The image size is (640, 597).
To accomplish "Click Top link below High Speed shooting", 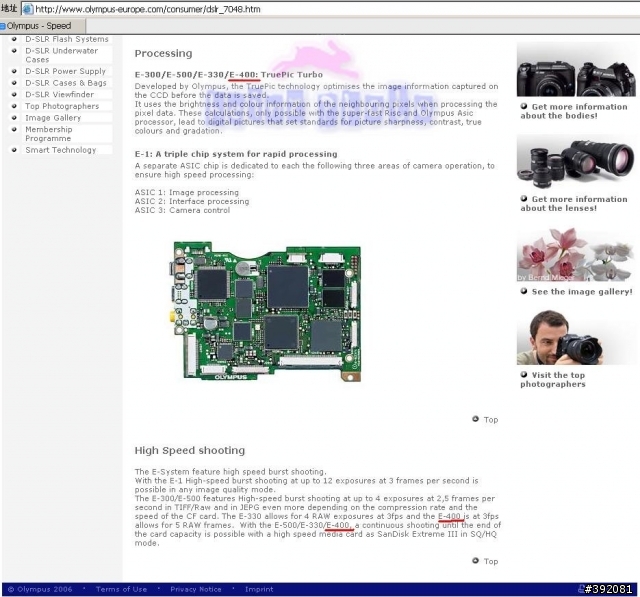I will coord(491,561).
